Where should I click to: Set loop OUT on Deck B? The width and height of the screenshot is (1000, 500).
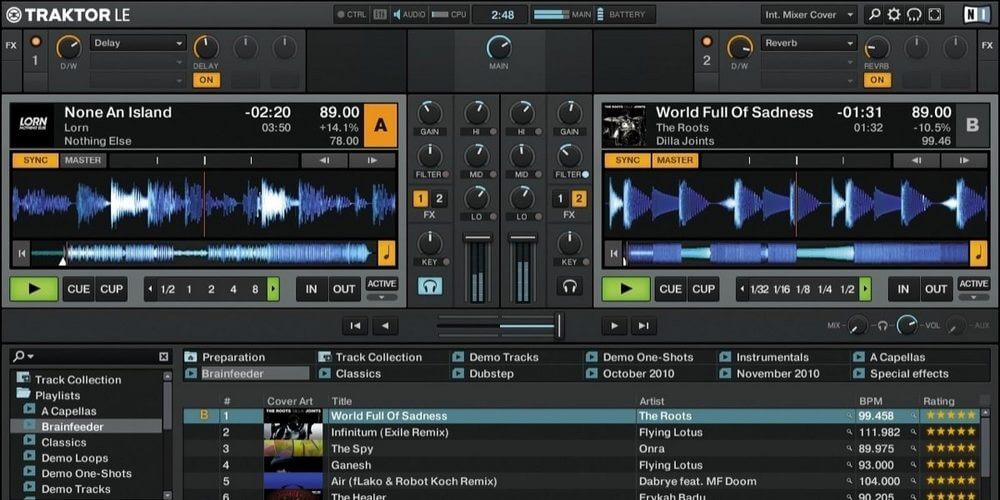tap(936, 289)
